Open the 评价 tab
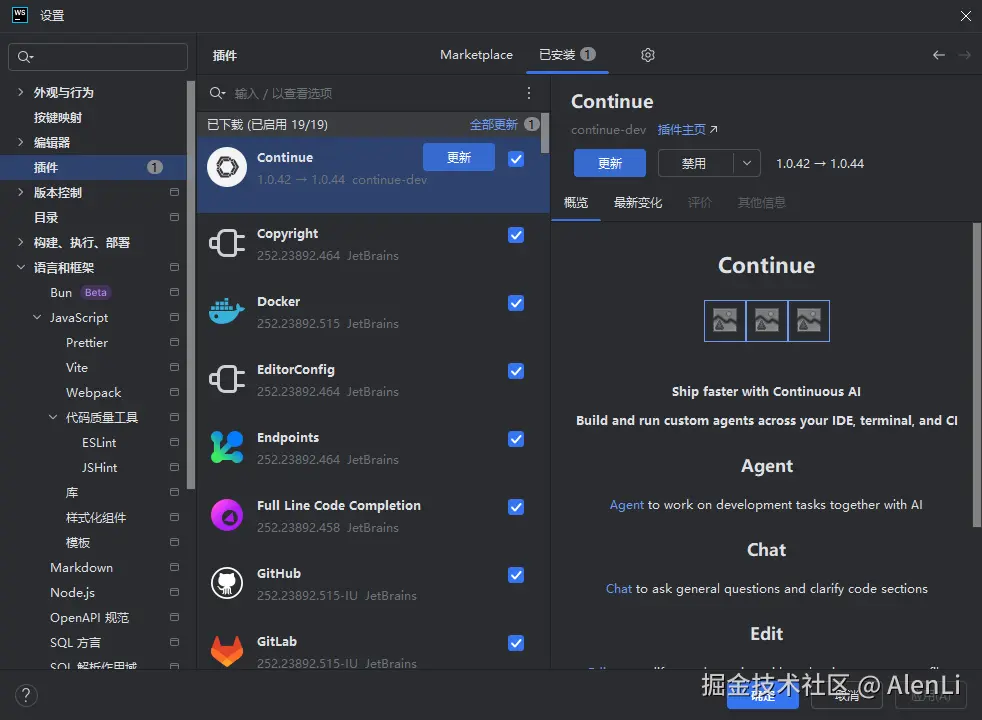Image resolution: width=982 pixels, height=720 pixels. click(x=700, y=202)
